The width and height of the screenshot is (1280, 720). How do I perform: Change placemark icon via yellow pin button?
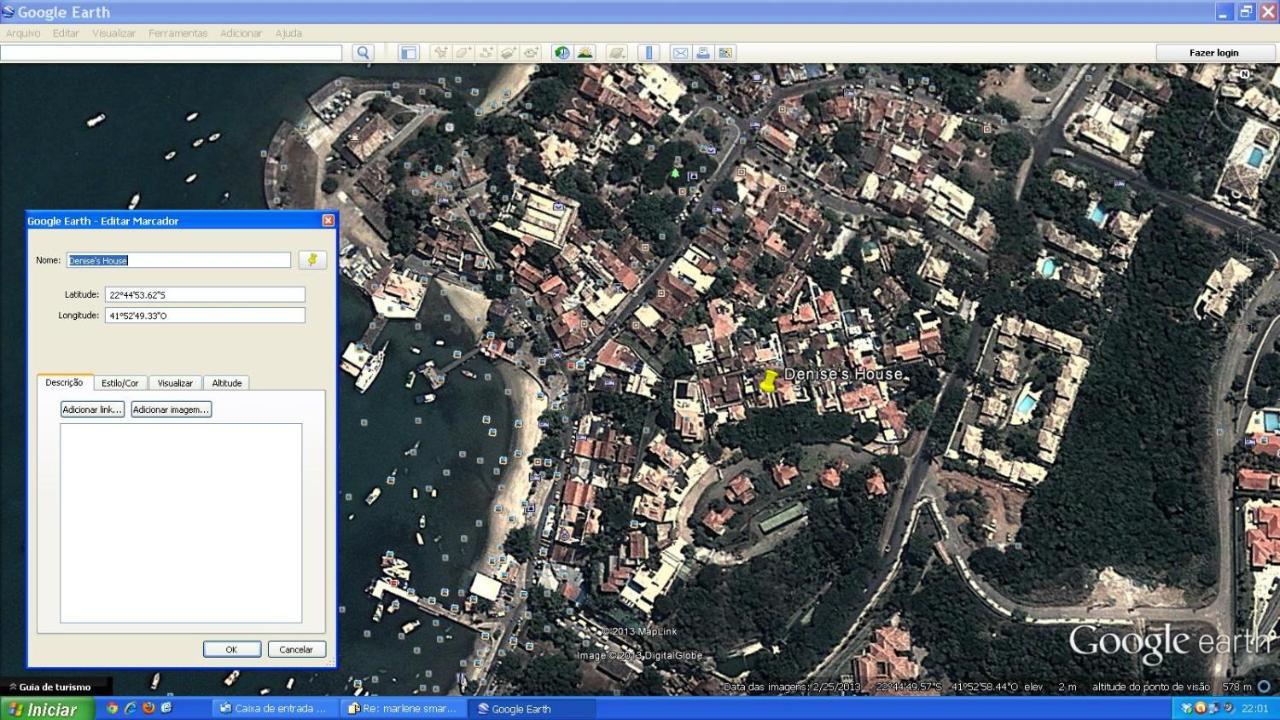point(313,260)
